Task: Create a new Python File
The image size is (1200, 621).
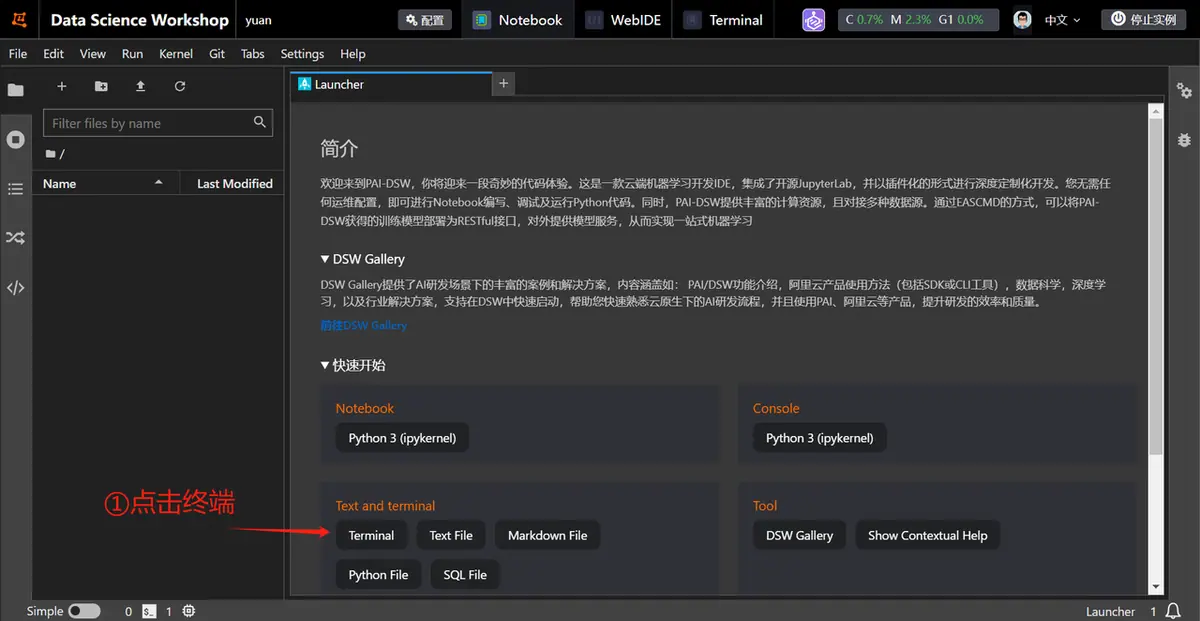Action: pos(378,575)
